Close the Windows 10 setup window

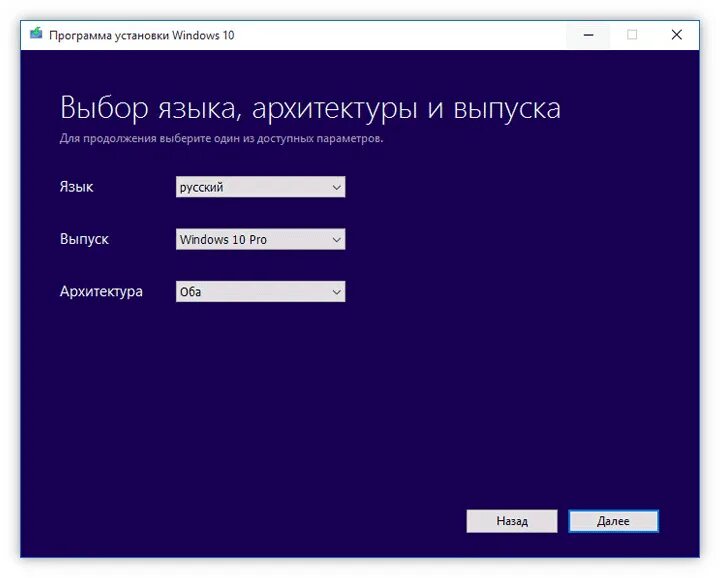[676, 35]
